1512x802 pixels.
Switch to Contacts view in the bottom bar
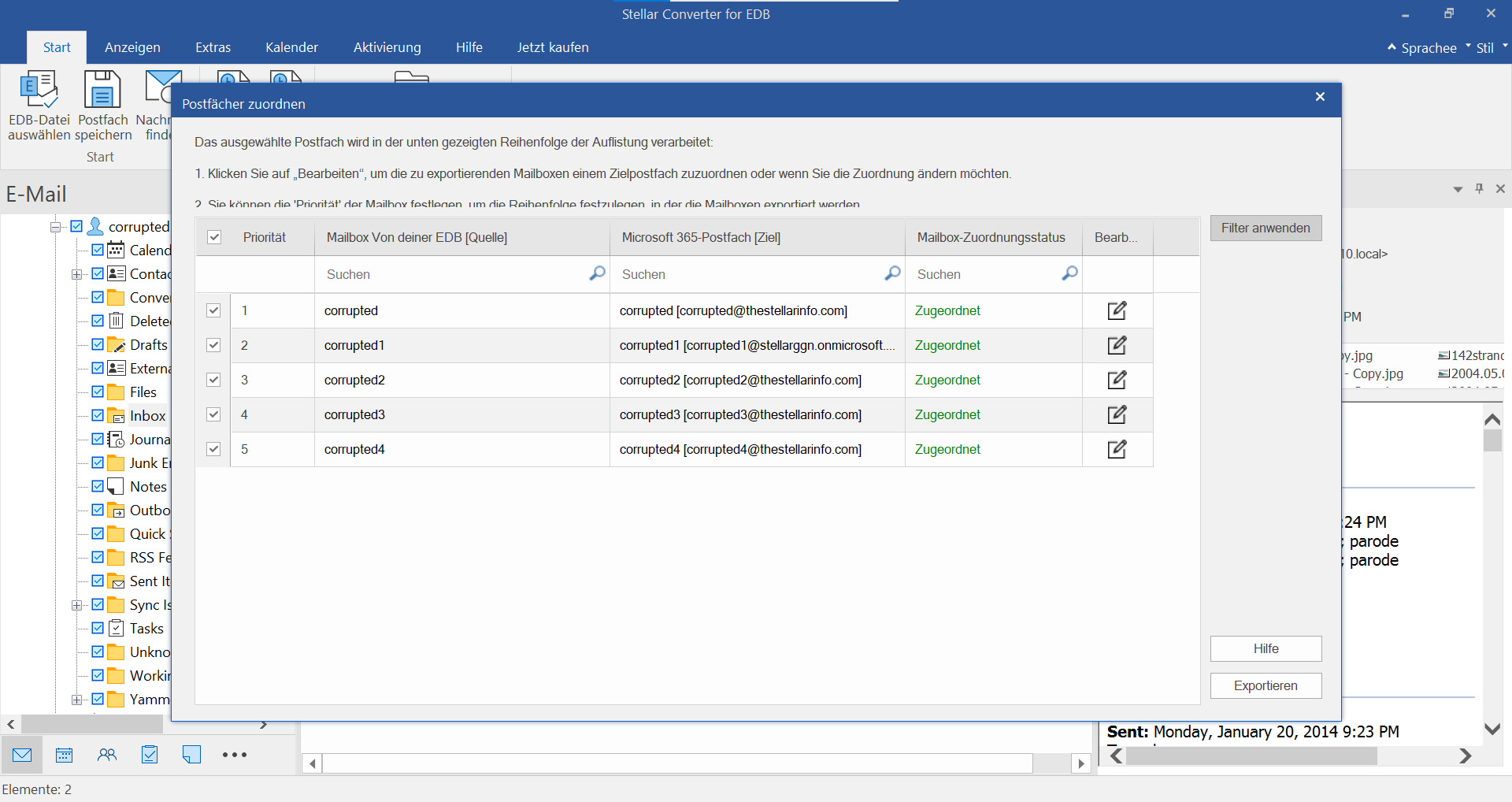coord(107,755)
